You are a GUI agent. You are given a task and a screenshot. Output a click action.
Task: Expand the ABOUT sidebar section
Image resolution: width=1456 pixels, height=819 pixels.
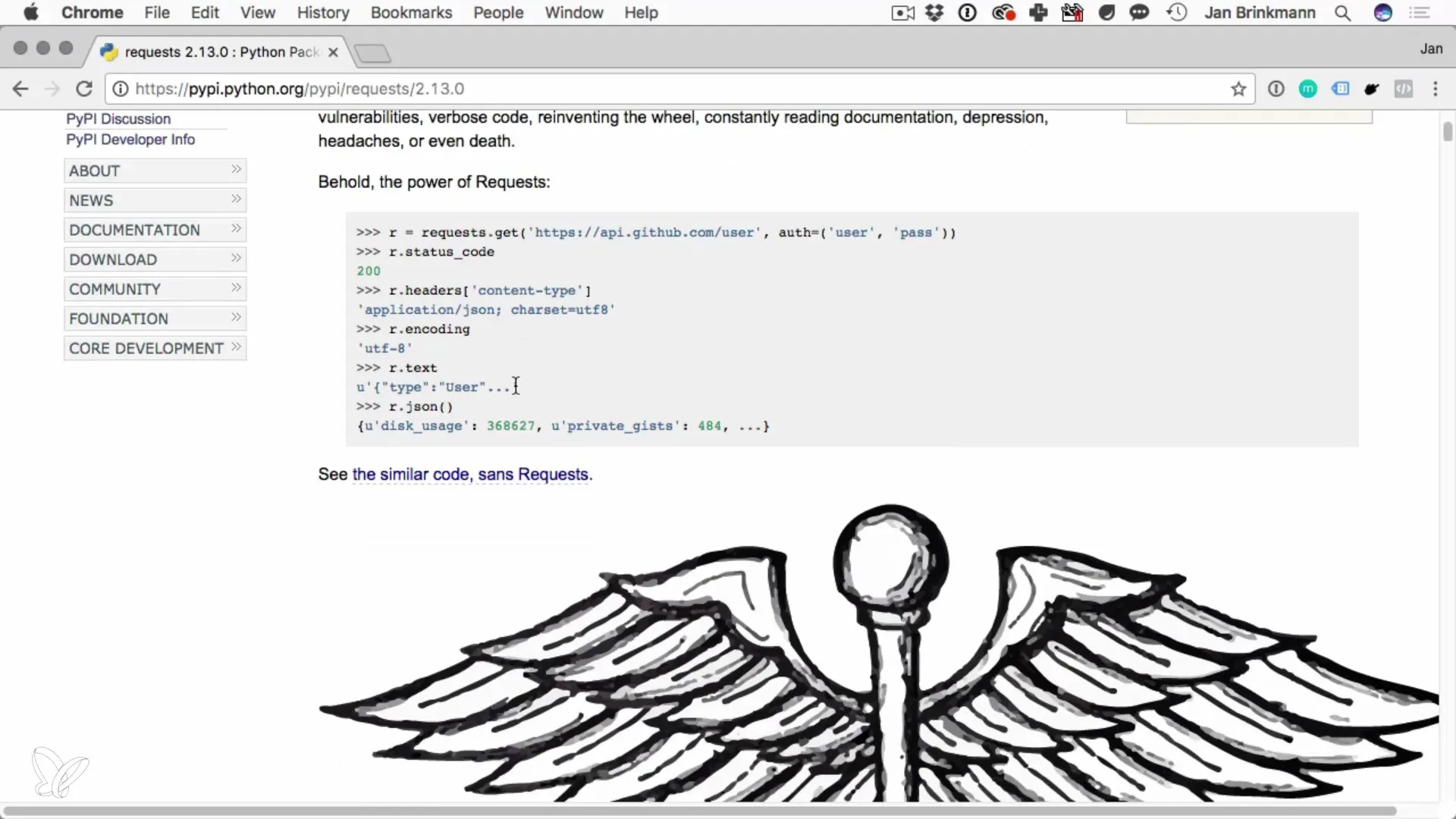tap(155, 171)
